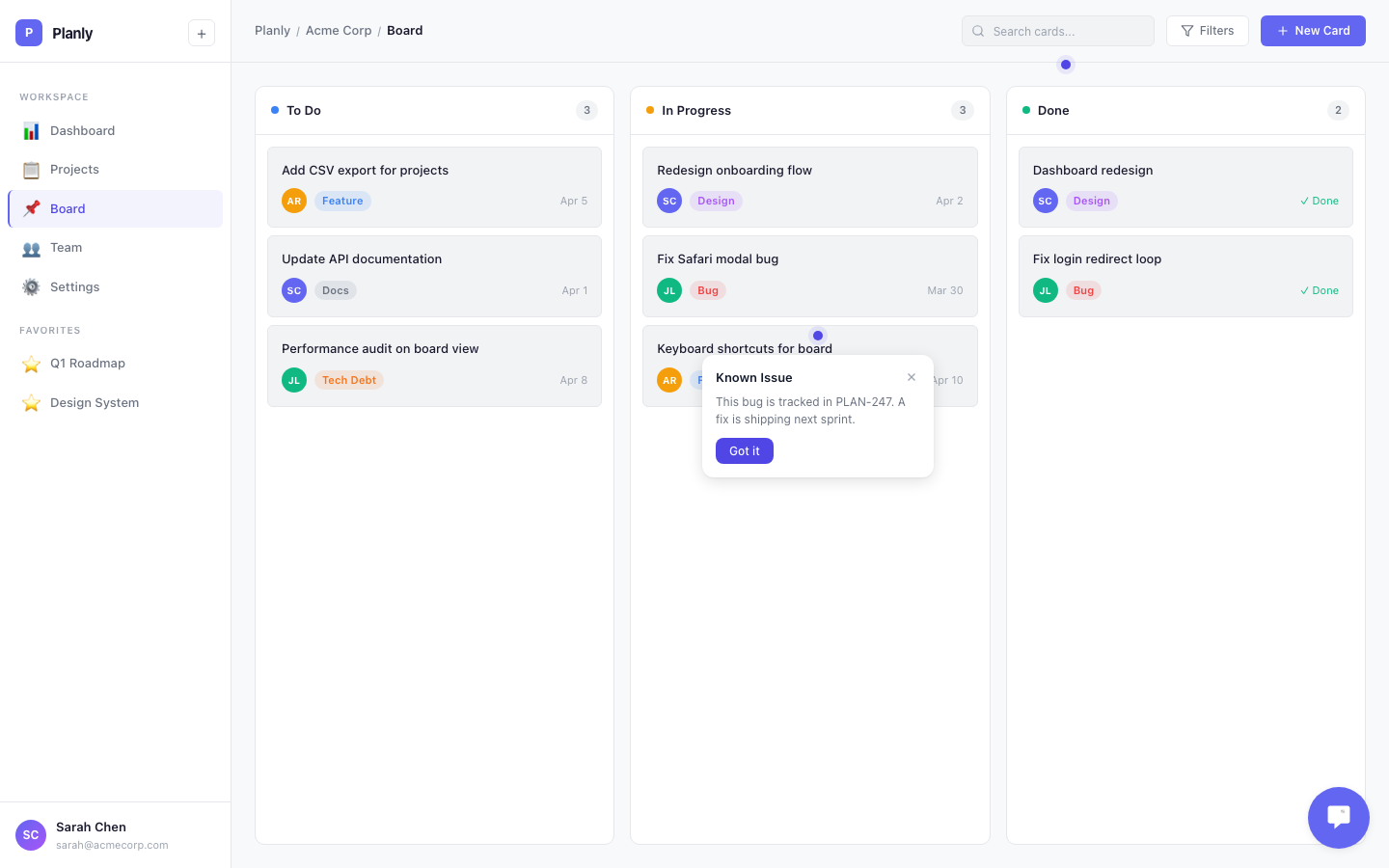The width and height of the screenshot is (1389, 868).
Task: Open the chat support bubble
Action: [1338, 817]
